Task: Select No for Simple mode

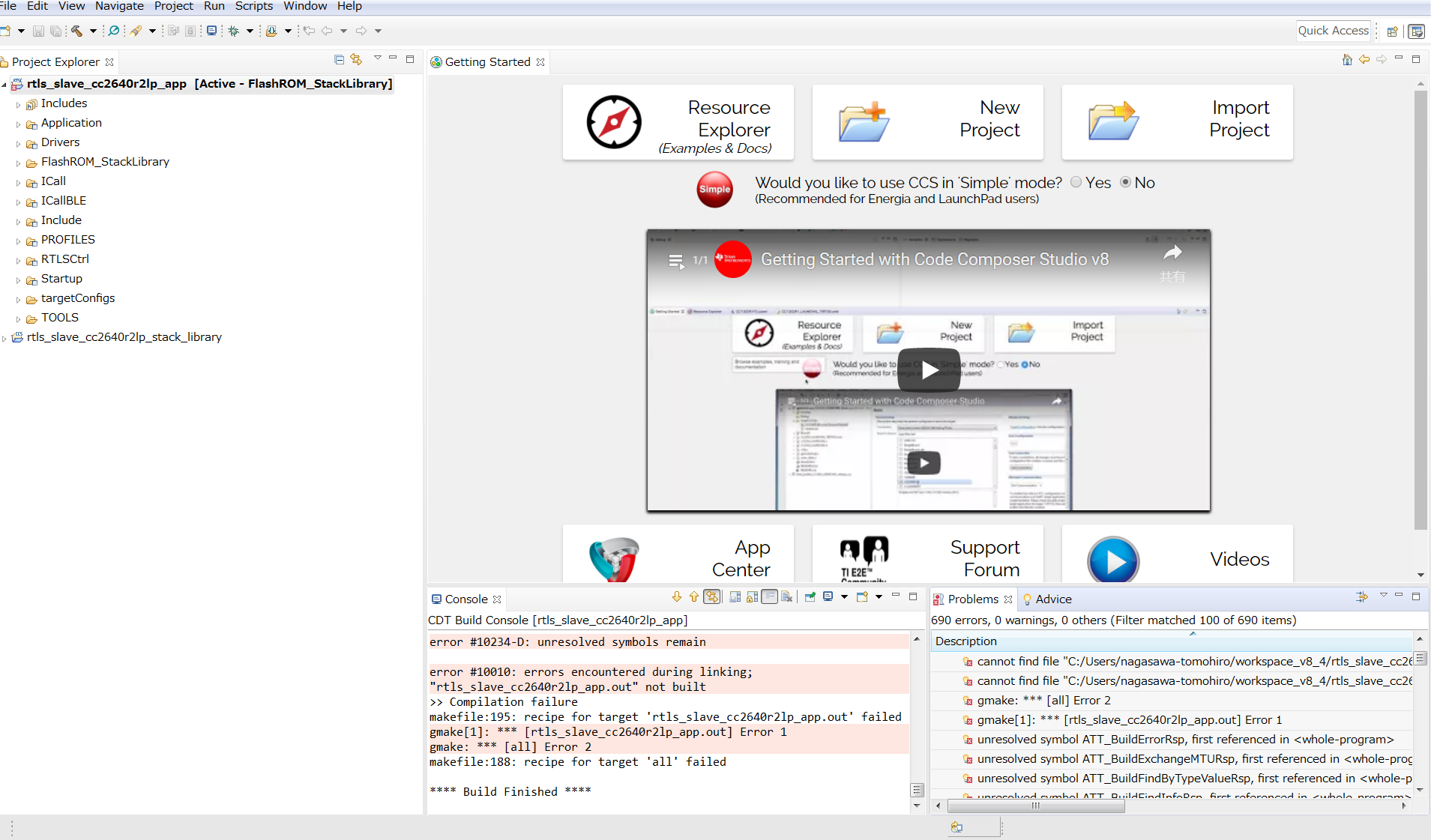Action: [1125, 182]
